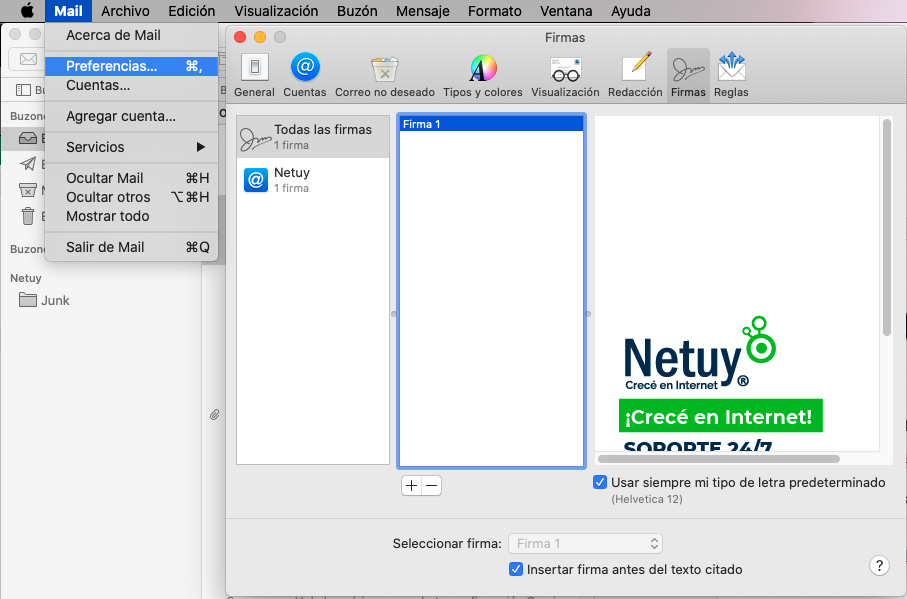This screenshot has width=907, height=599.
Task: Choose Ocultar otros menu item
Action: (x=131, y=197)
